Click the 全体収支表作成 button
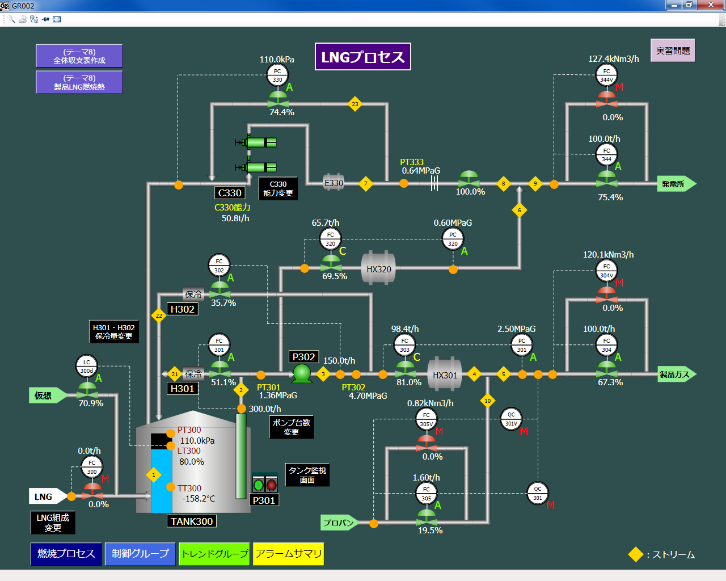 click(79, 55)
